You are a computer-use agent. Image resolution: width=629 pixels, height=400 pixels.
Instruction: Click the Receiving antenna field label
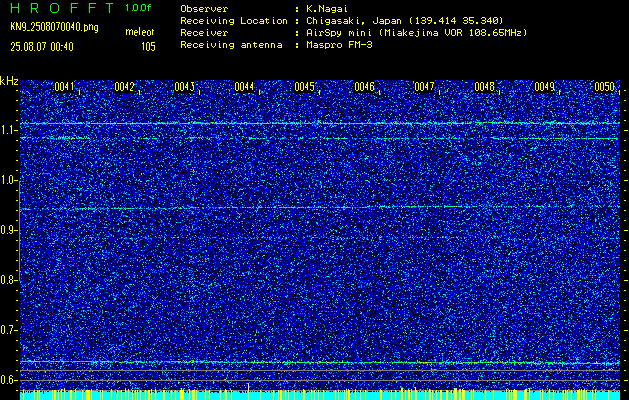[x=231, y=45]
